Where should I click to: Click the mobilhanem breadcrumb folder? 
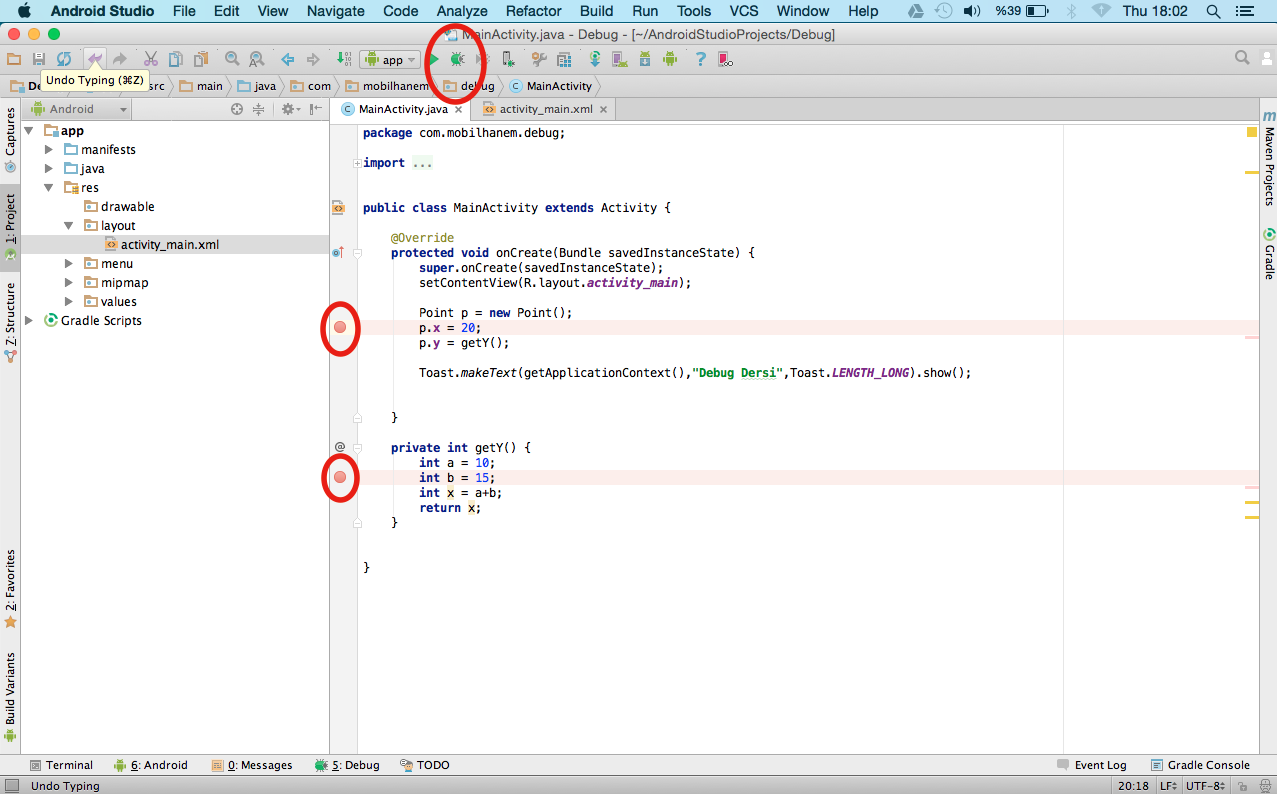coord(388,86)
